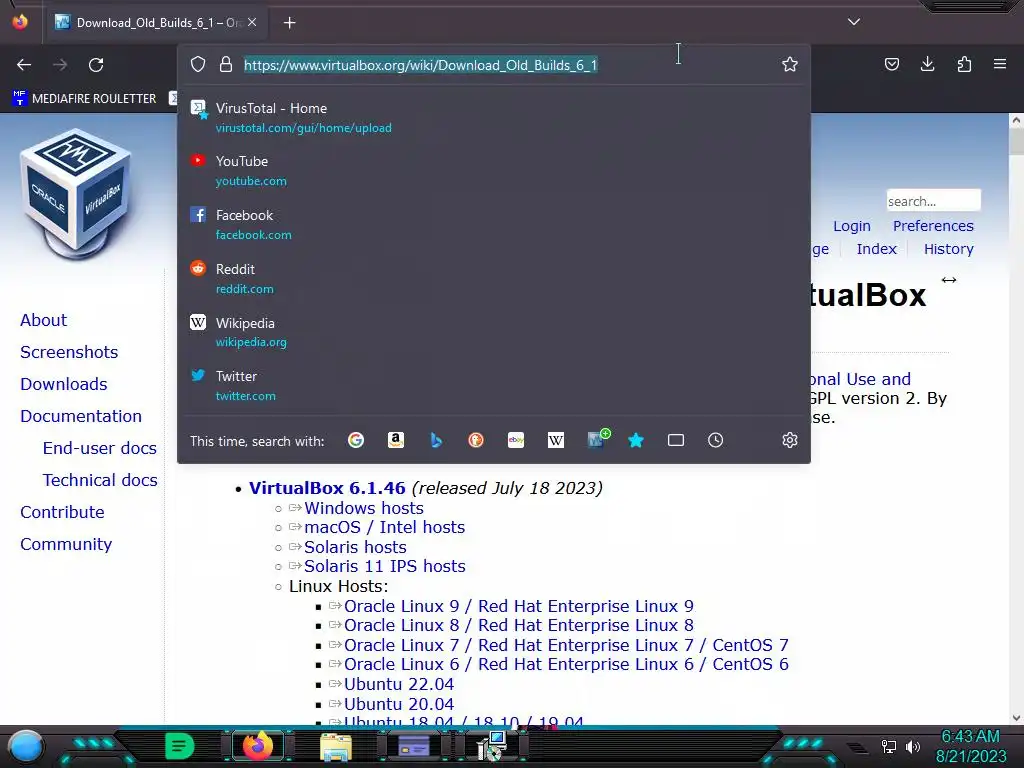Viewport: 1024px width, 768px height.
Task: Reload the current page
Action: 96,65
